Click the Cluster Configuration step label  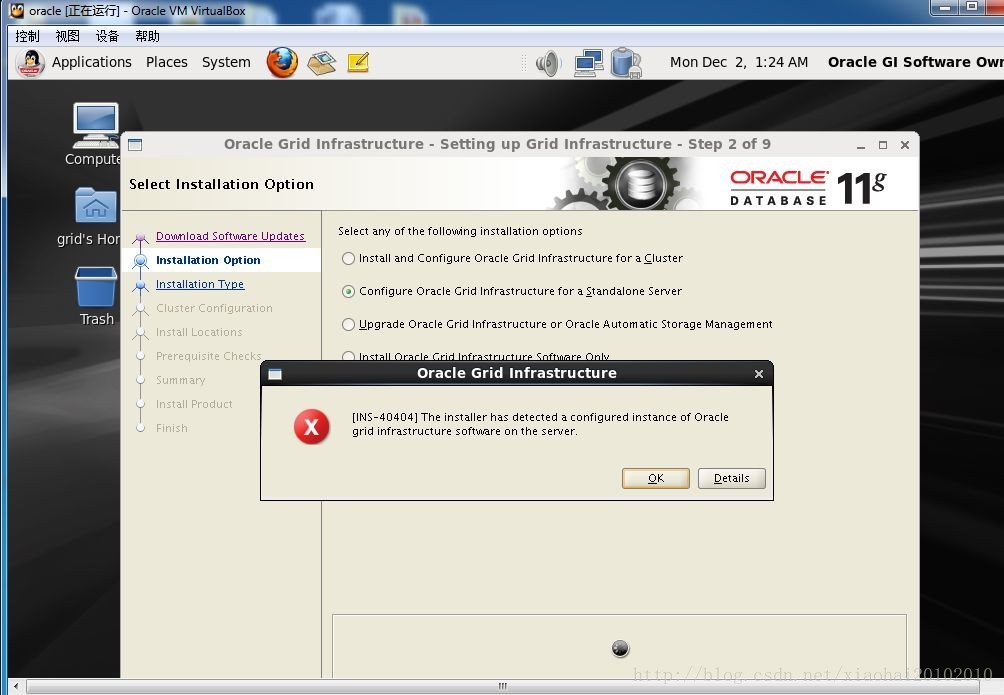click(x=215, y=308)
